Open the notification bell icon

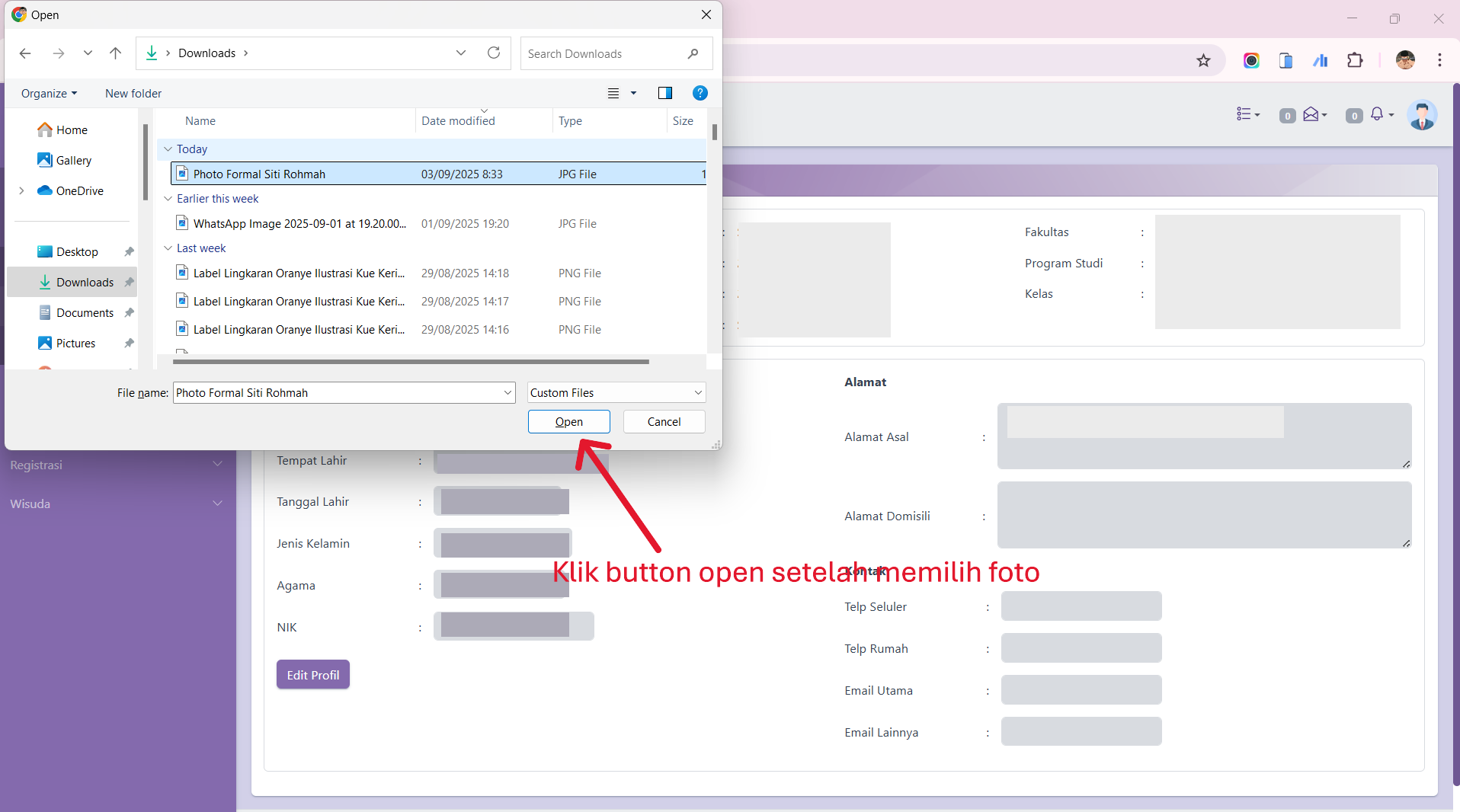coord(1377,114)
